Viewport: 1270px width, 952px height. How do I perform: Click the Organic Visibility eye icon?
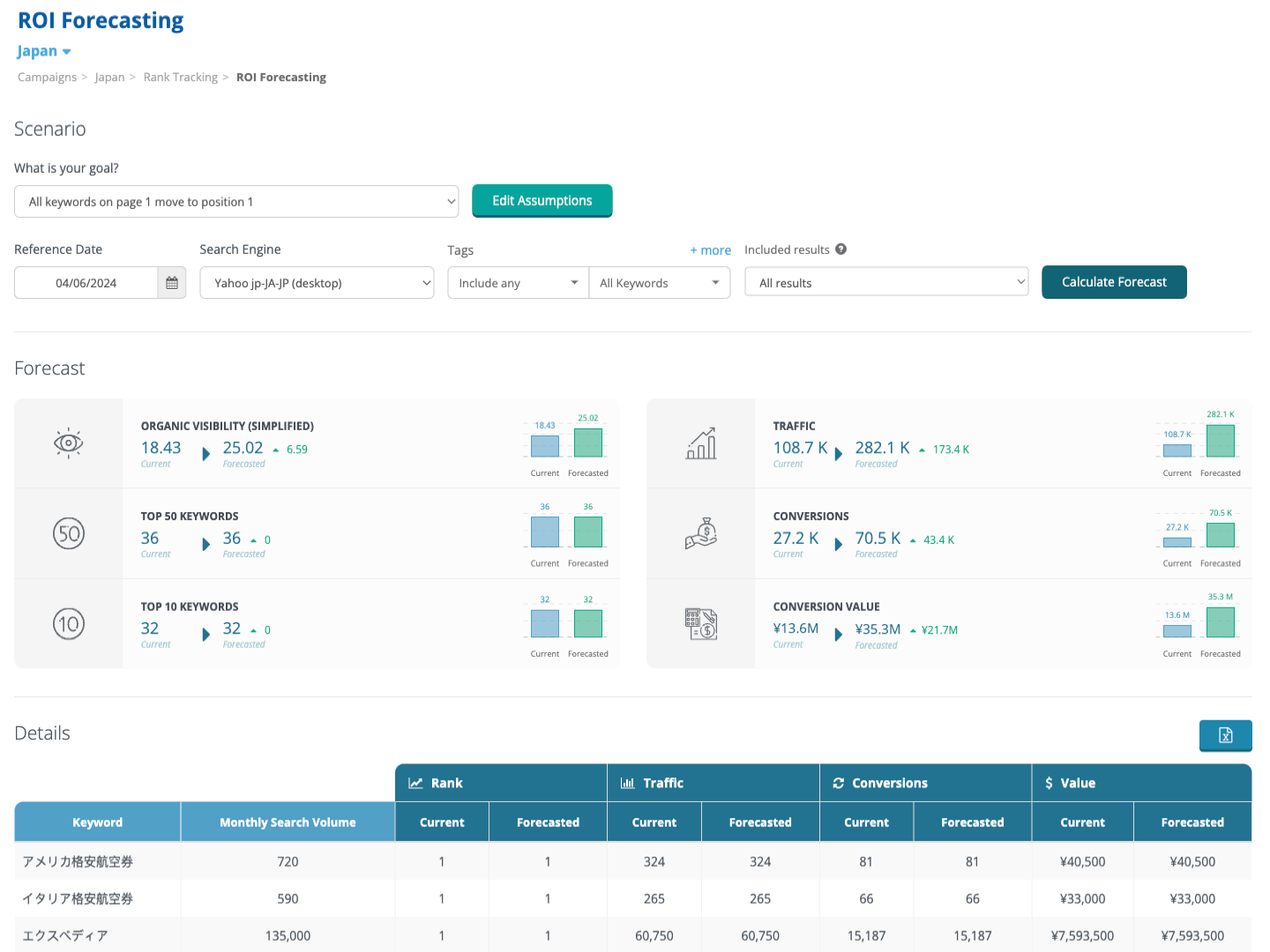[x=69, y=443]
